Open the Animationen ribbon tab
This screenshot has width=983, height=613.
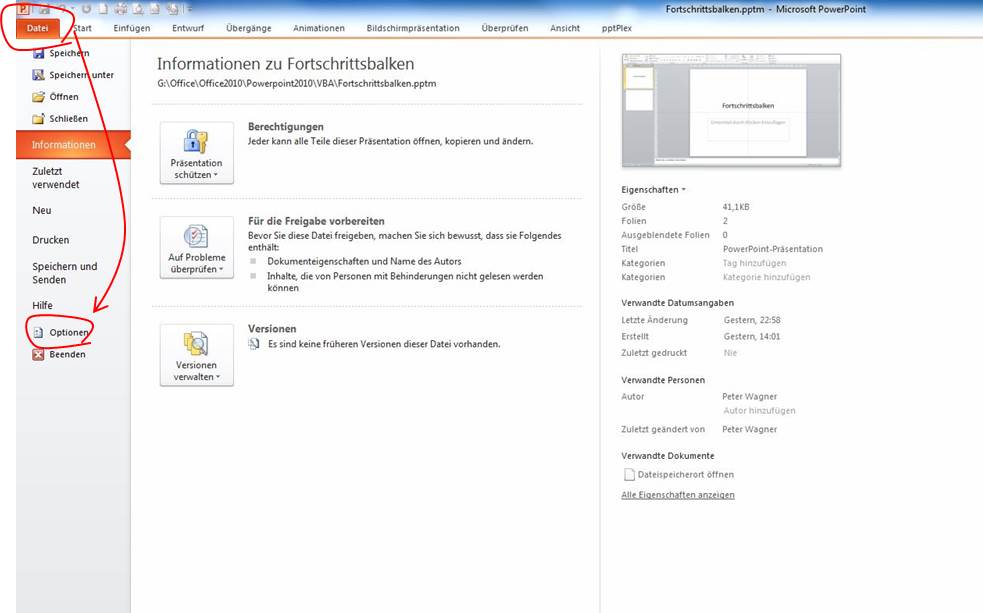tap(319, 28)
